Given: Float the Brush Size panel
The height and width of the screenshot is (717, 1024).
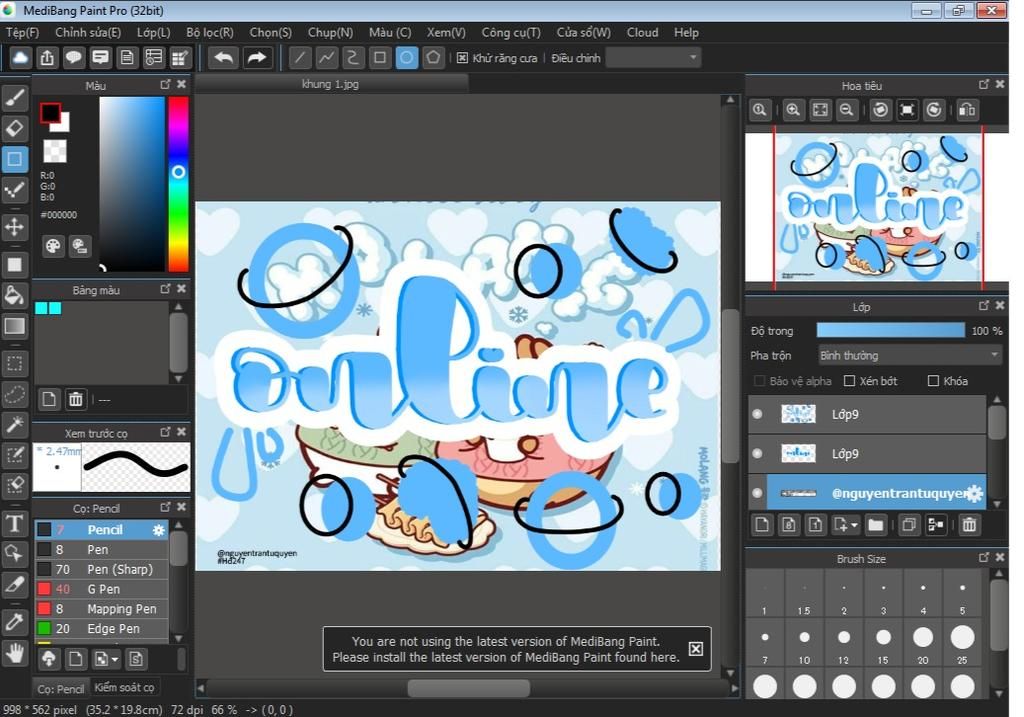Looking at the screenshot, I should [984, 557].
